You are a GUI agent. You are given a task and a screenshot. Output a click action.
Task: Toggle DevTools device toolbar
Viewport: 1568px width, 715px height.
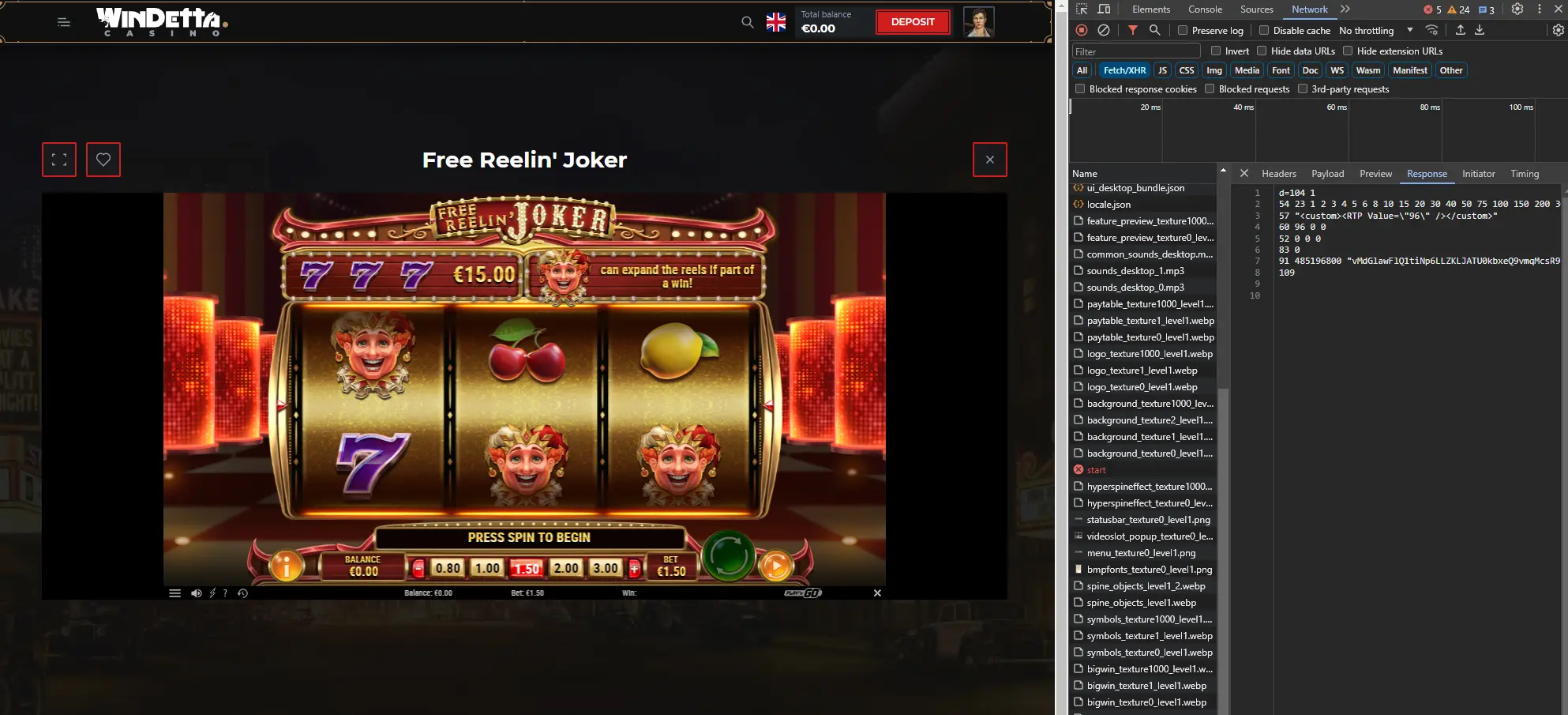1104,9
